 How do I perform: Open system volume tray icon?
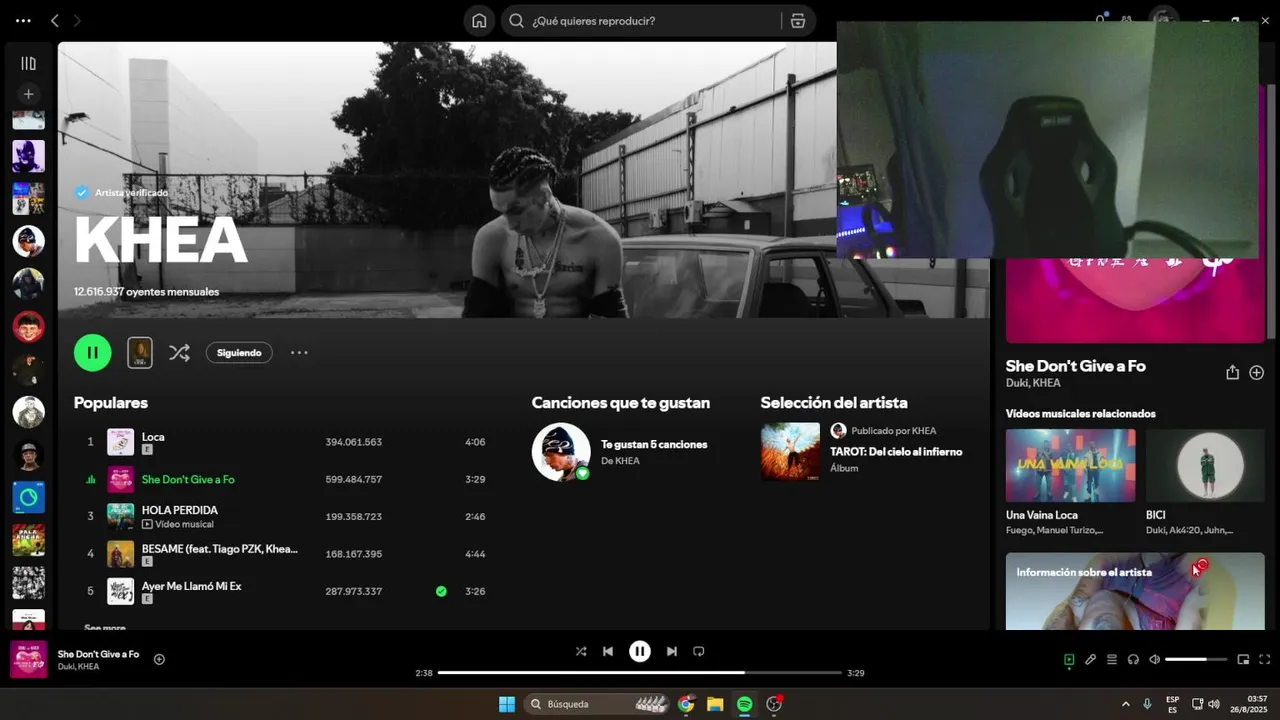1214,704
